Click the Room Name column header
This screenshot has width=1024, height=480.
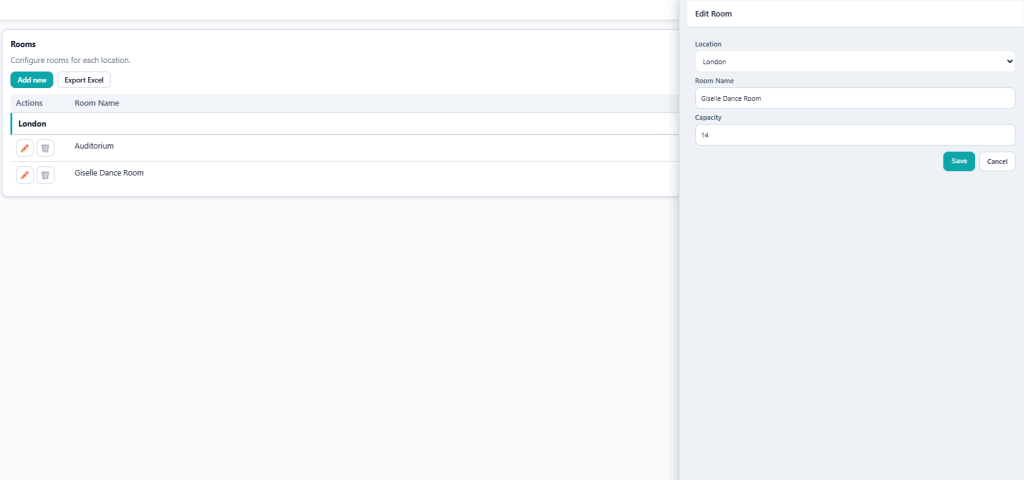coord(97,103)
